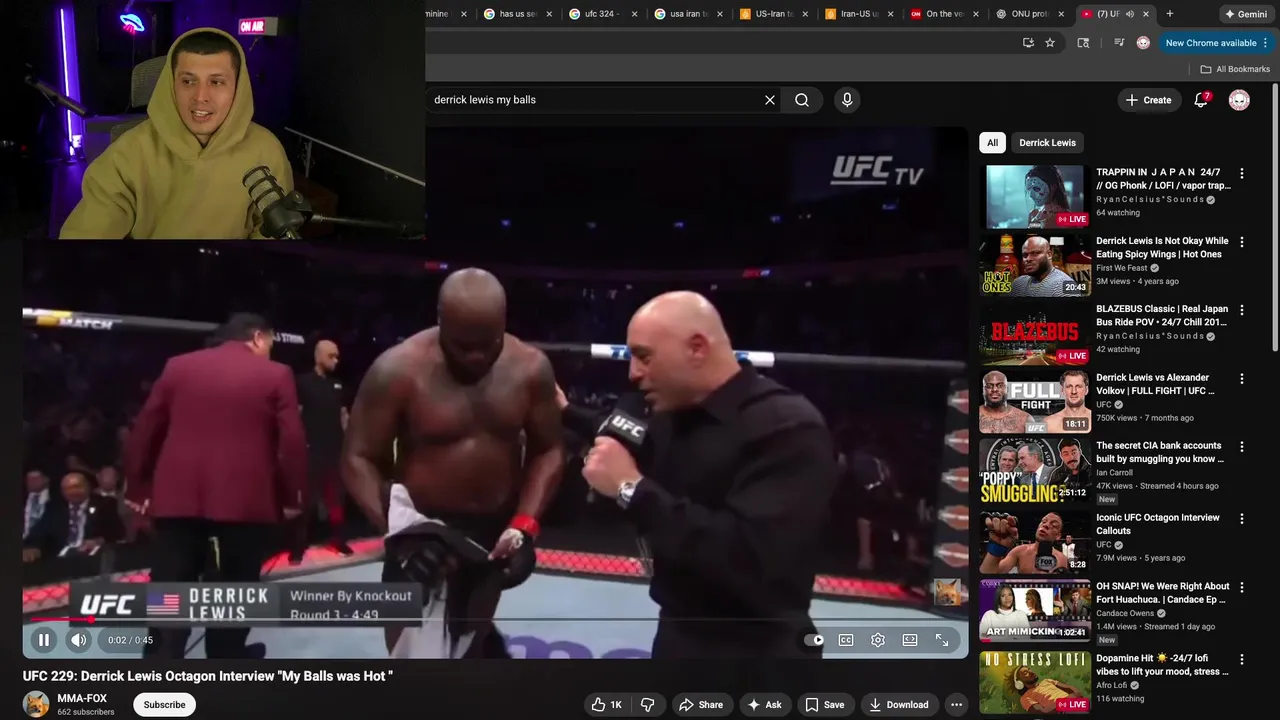Viewport: 1280px width, 720px height.
Task: Mute the video with the speaker icon
Action: coord(79,640)
